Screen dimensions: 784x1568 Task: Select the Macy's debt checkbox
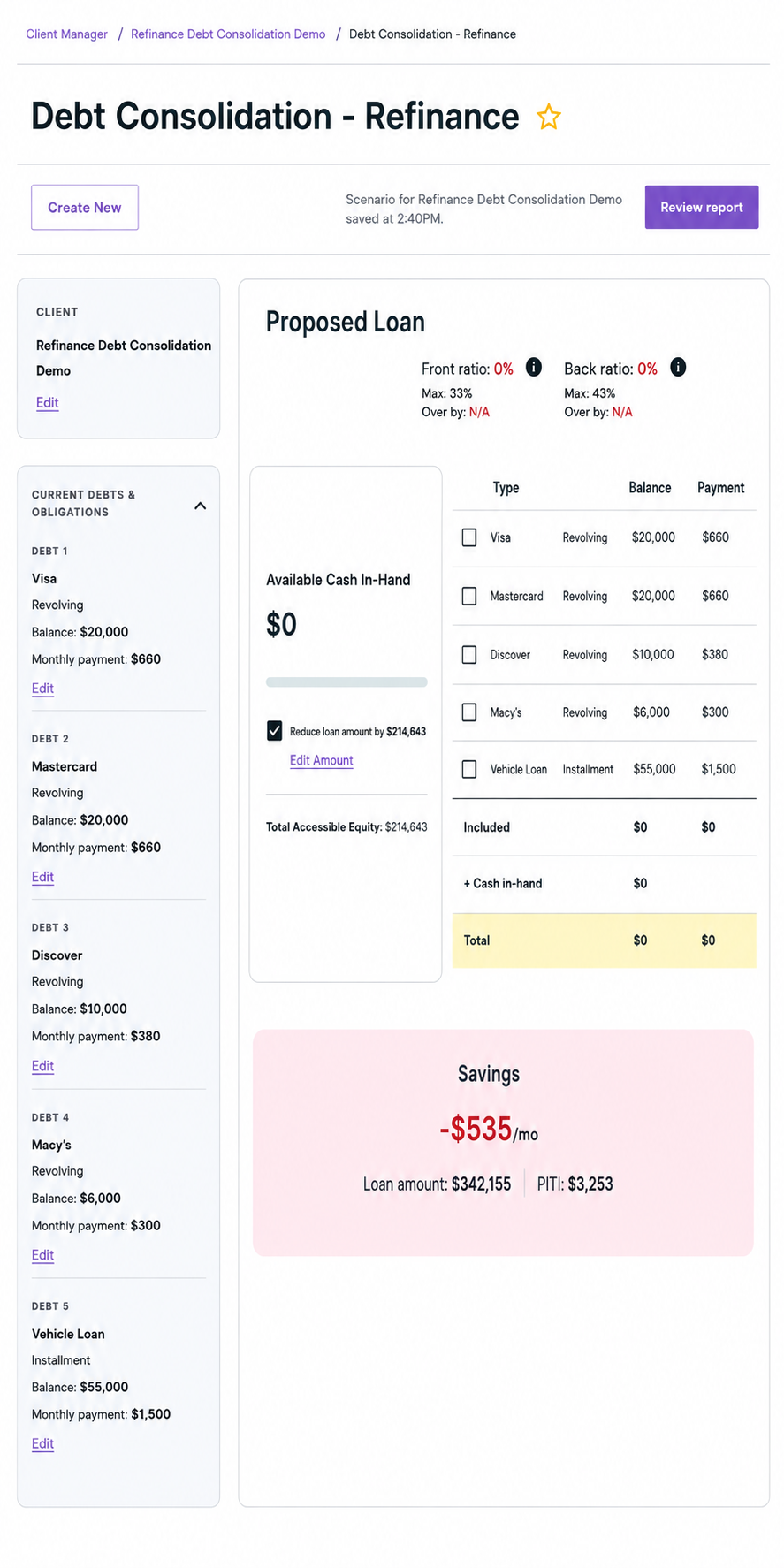[469, 712]
